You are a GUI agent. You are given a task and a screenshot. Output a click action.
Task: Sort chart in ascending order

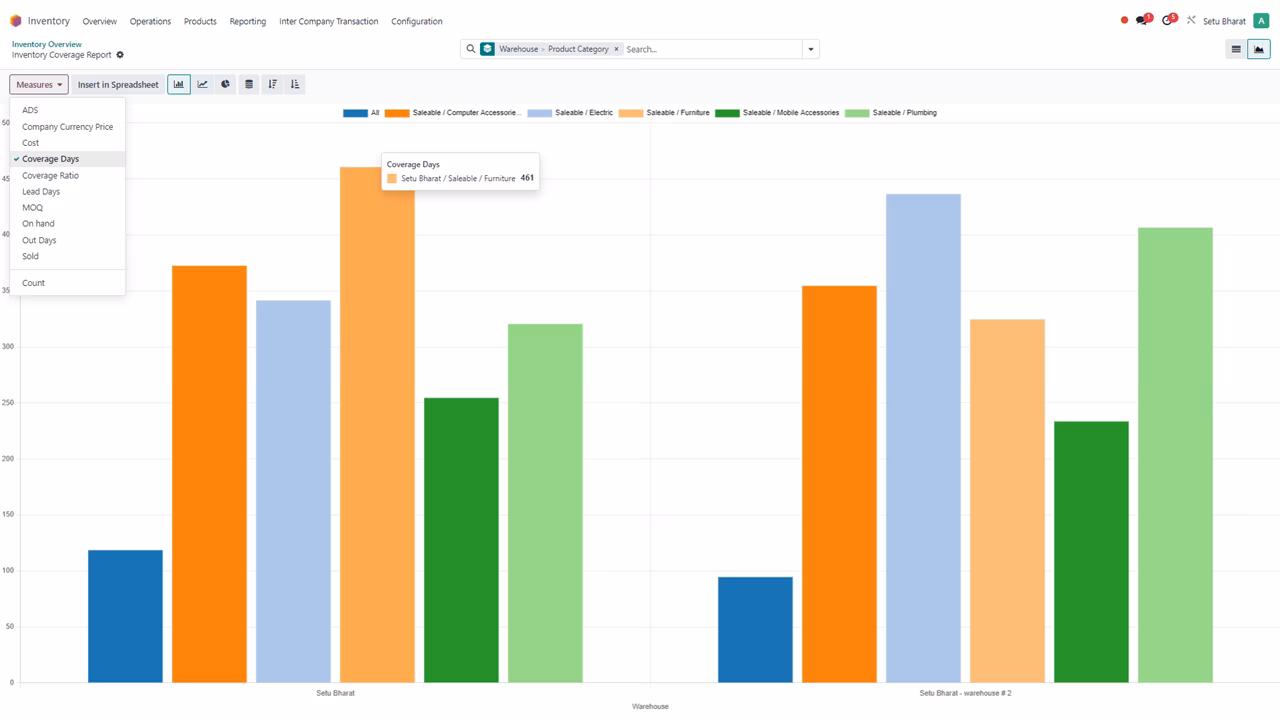coord(295,85)
